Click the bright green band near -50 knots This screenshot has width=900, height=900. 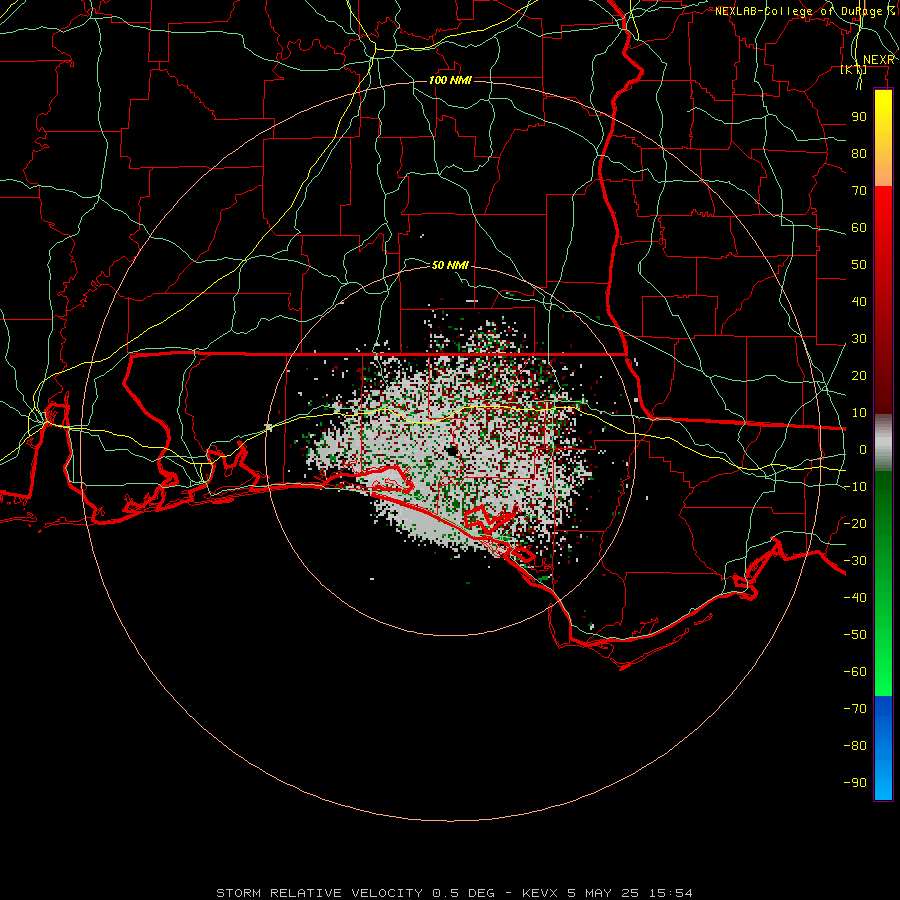(x=883, y=634)
